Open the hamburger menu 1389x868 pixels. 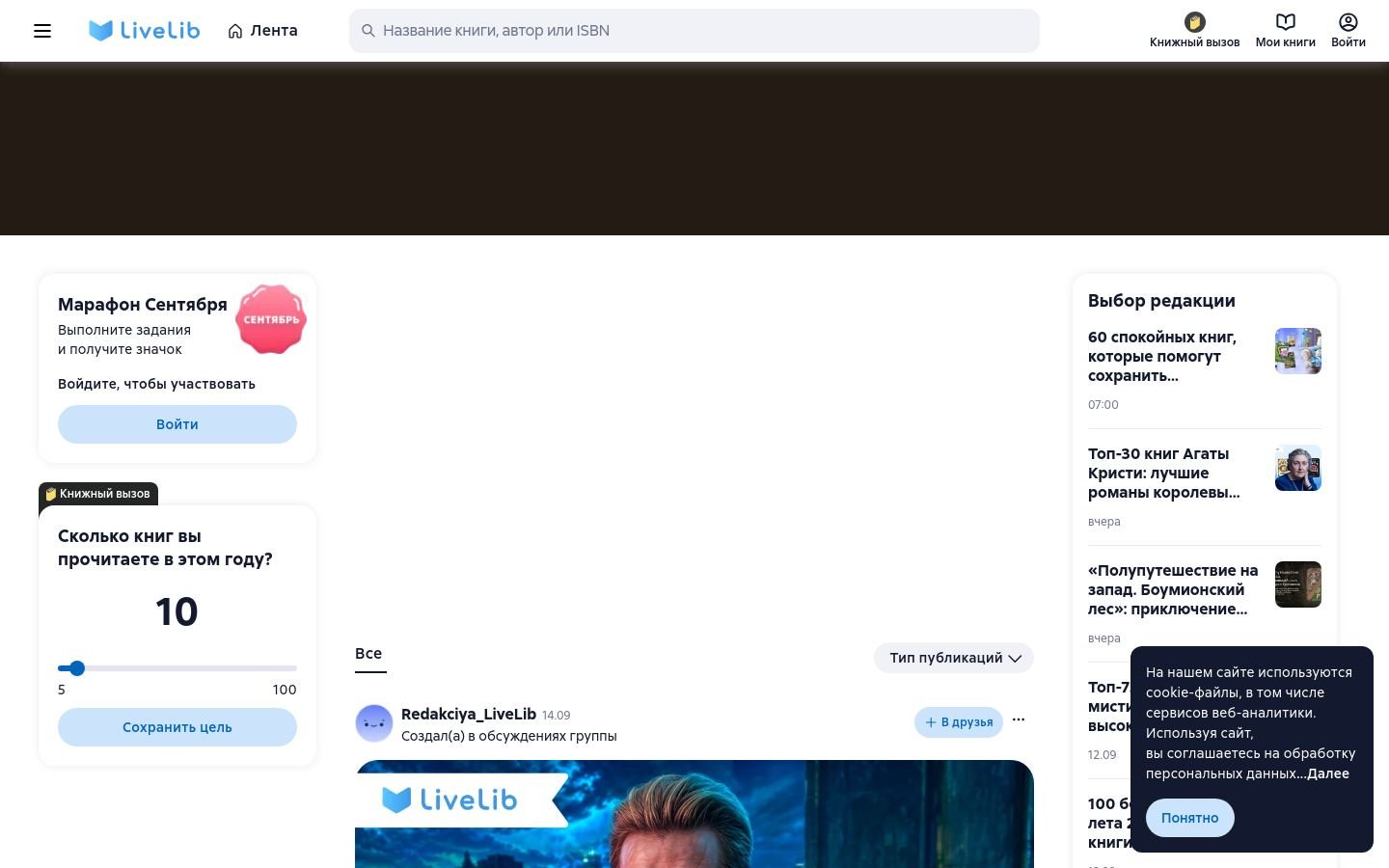pos(42,31)
